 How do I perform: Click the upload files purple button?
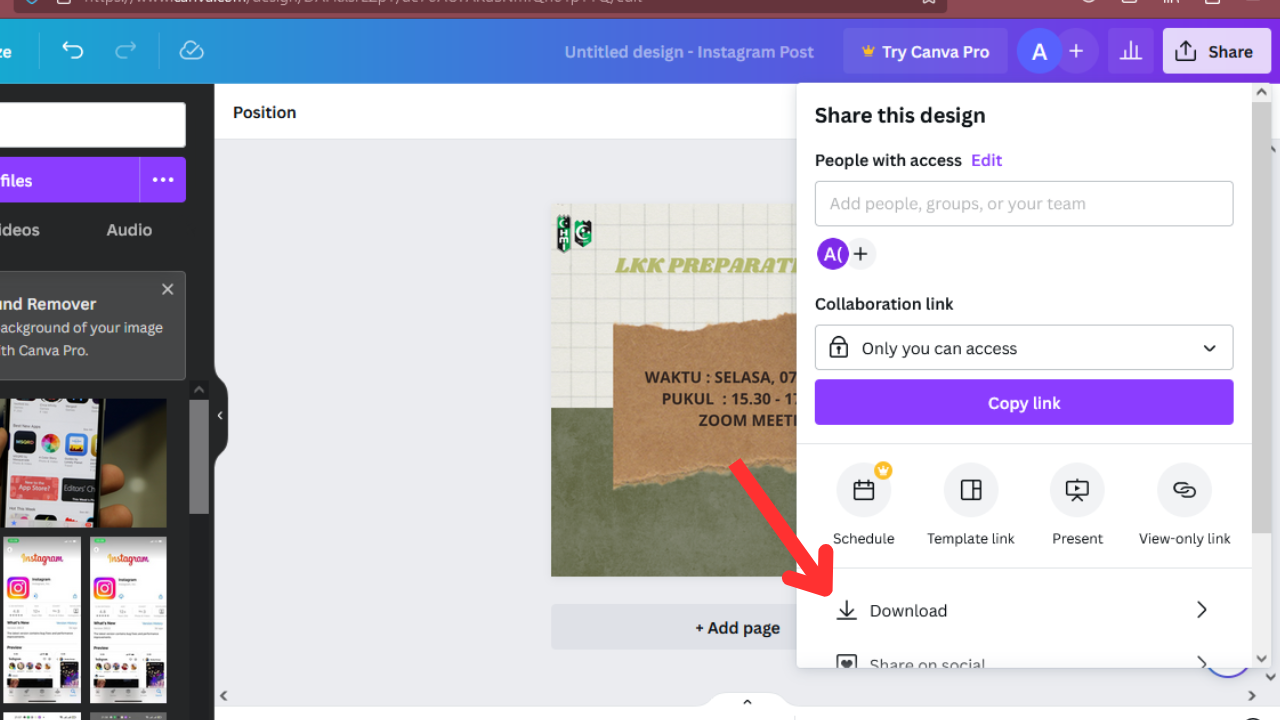(x=69, y=180)
